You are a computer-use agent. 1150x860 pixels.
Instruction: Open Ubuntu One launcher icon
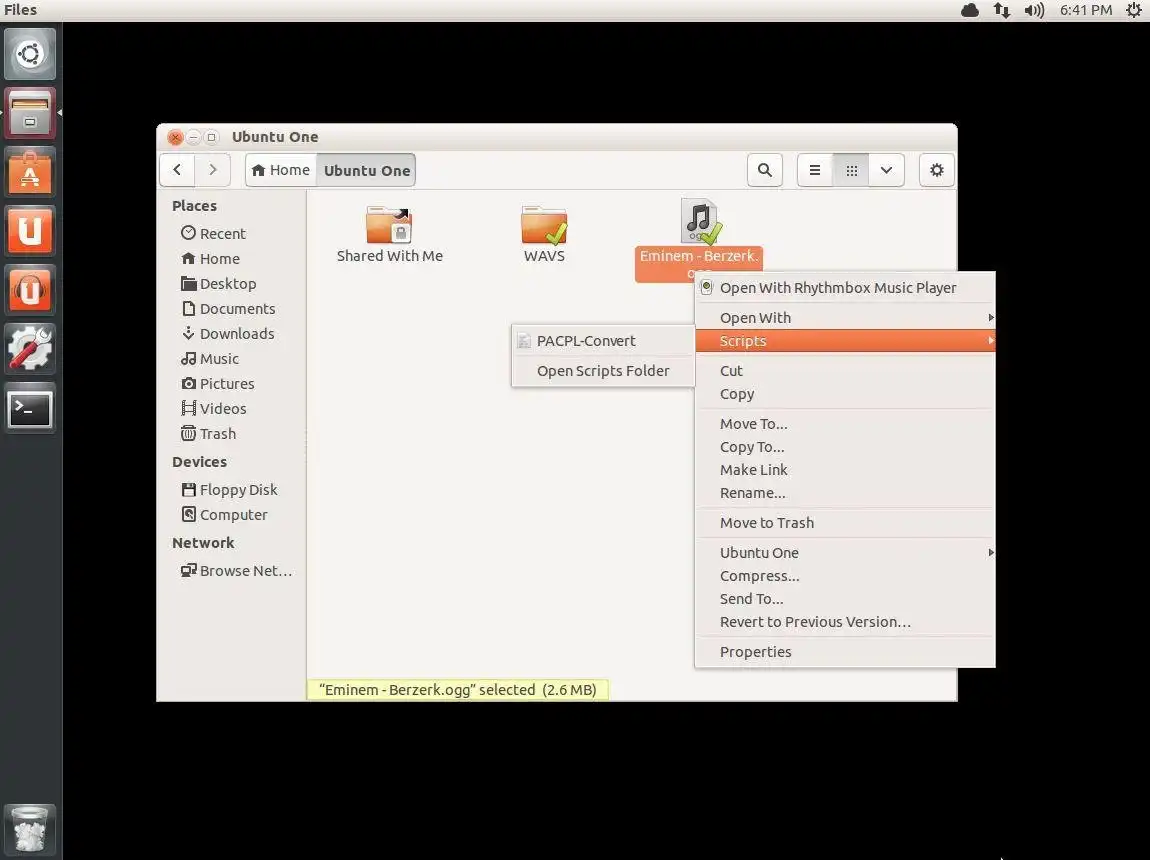click(30, 231)
